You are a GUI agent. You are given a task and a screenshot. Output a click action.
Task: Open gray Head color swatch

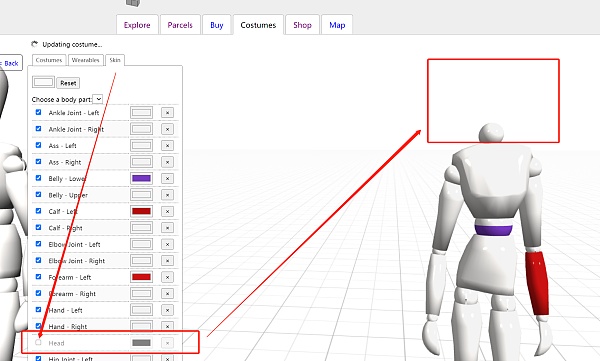[x=142, y=343]
